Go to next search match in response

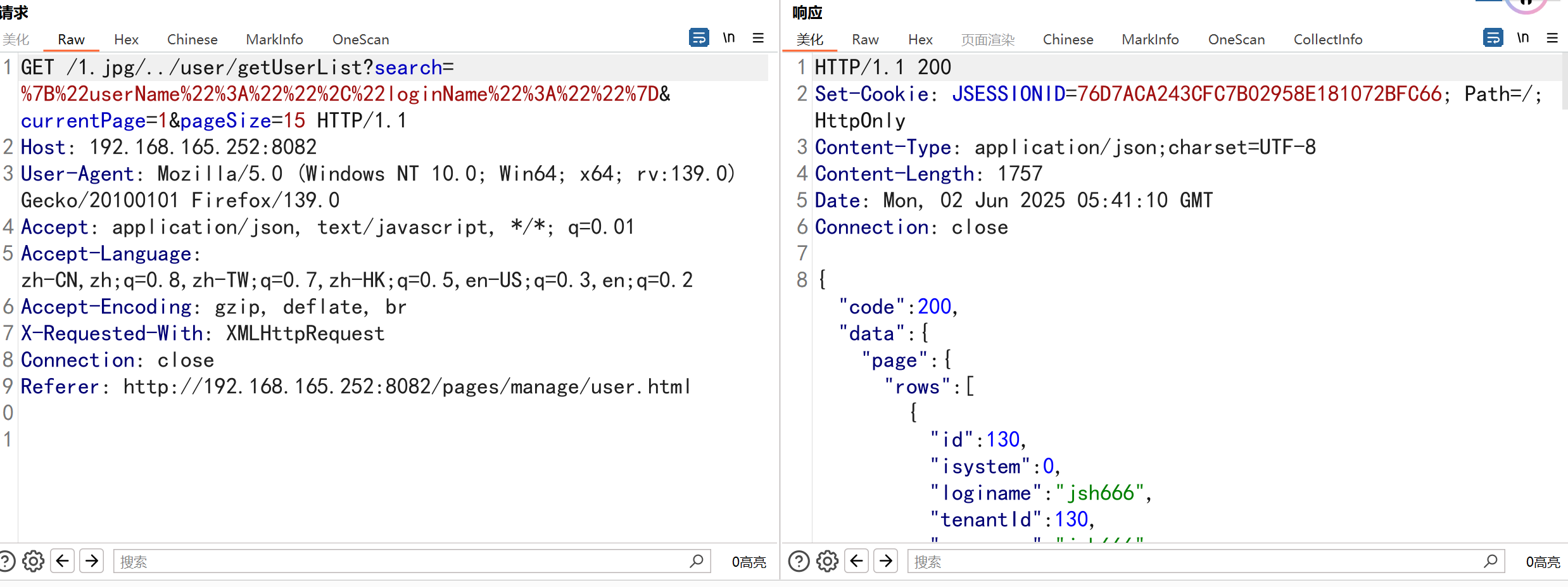point(886,561)
